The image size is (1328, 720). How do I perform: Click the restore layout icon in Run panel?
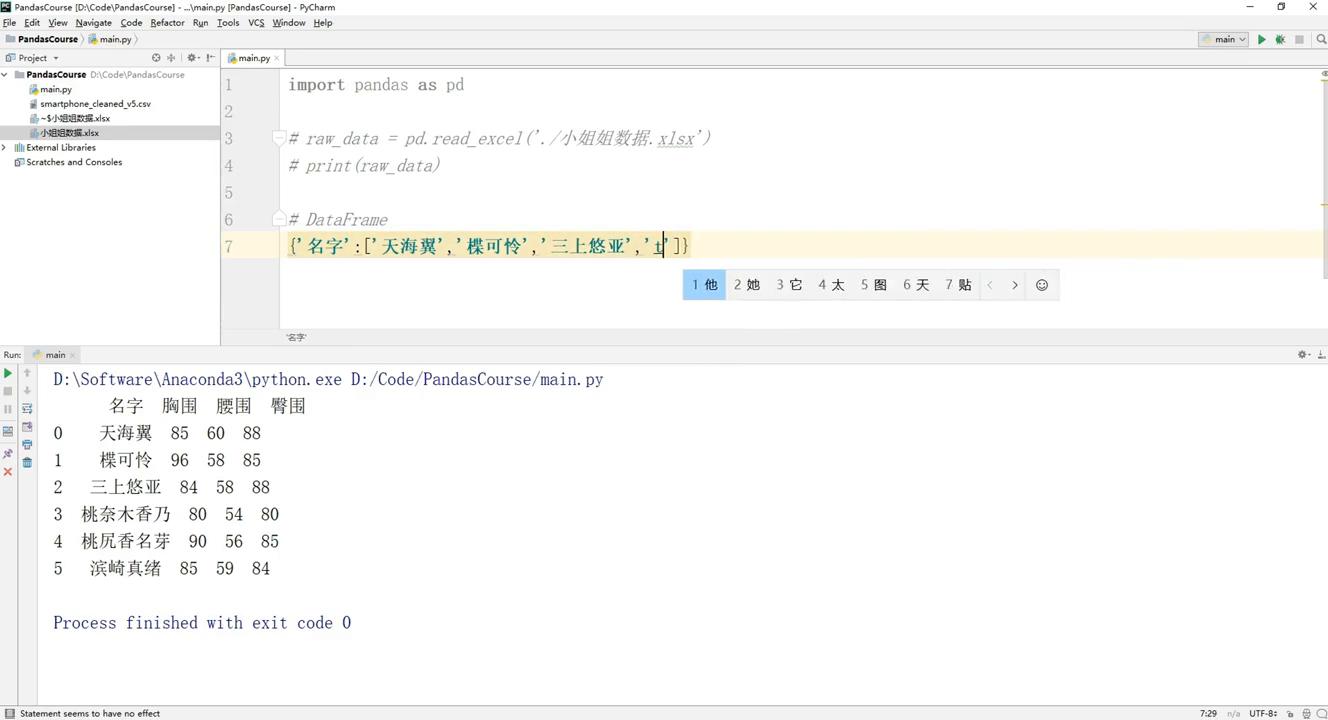[x=8, y=431]
